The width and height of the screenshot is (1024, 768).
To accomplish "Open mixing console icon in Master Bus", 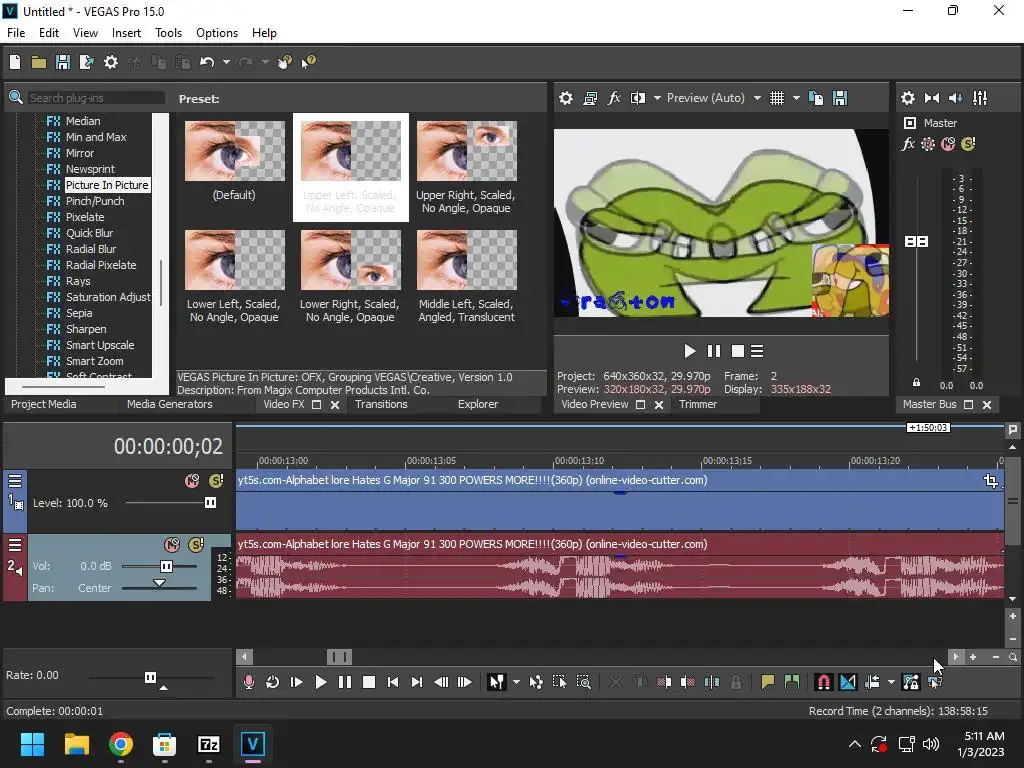I will pyautogui.click(x=980, y=98).
